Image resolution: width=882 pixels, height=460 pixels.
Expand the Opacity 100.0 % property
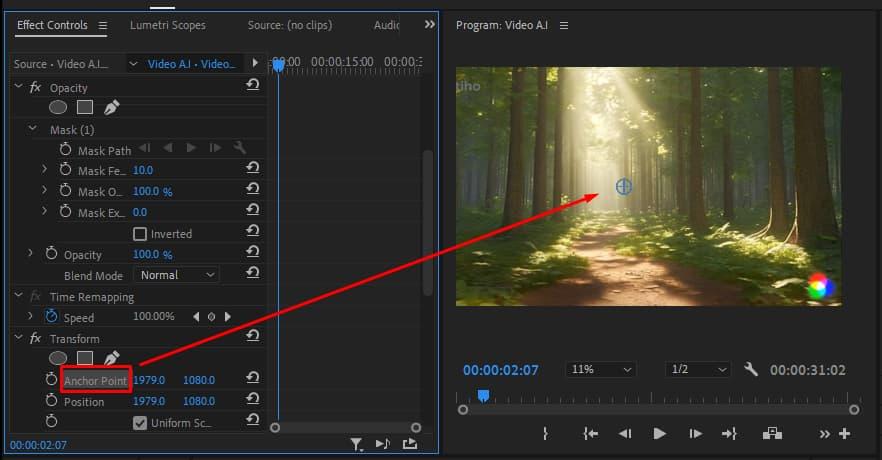pos(30,254)
